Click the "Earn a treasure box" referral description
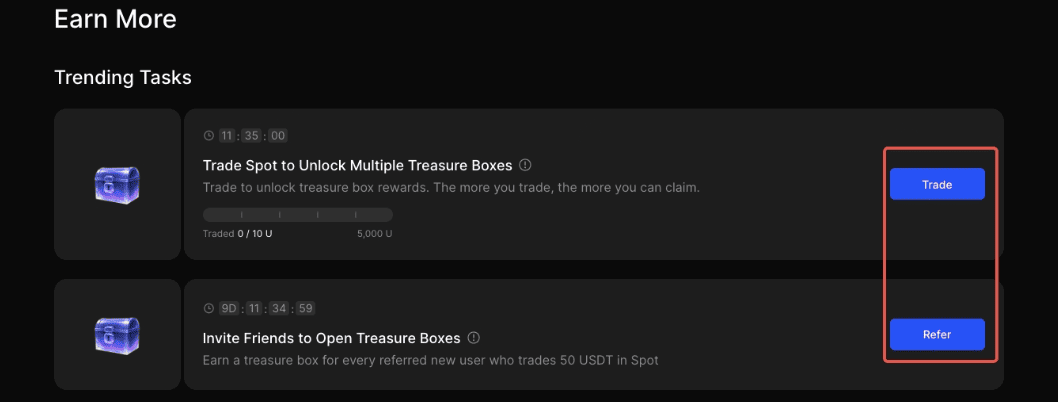 point(430,359)
